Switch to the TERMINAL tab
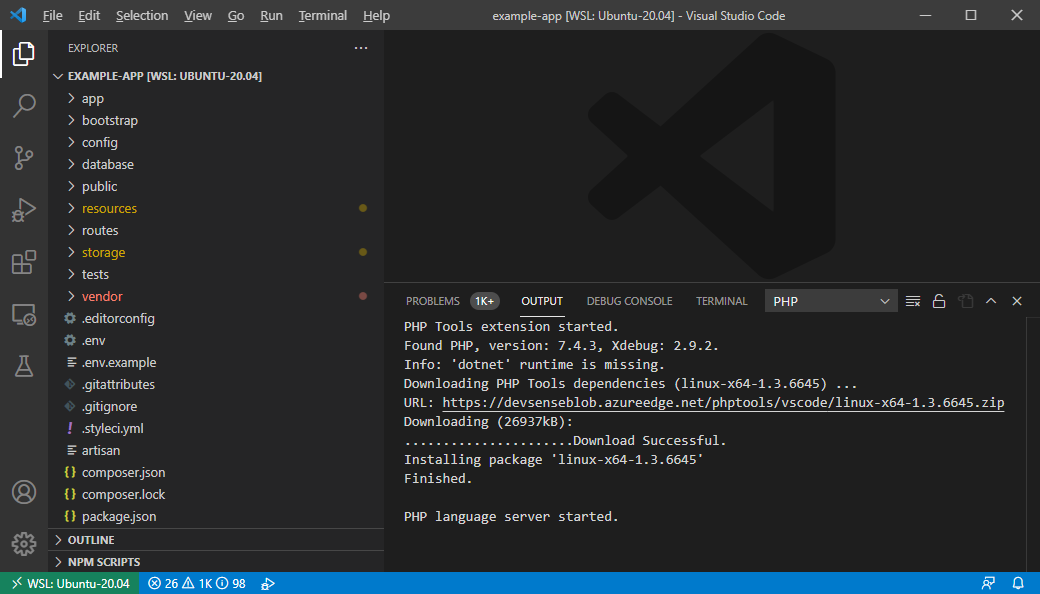1040x594 pixels. click(x=722, y=301)
